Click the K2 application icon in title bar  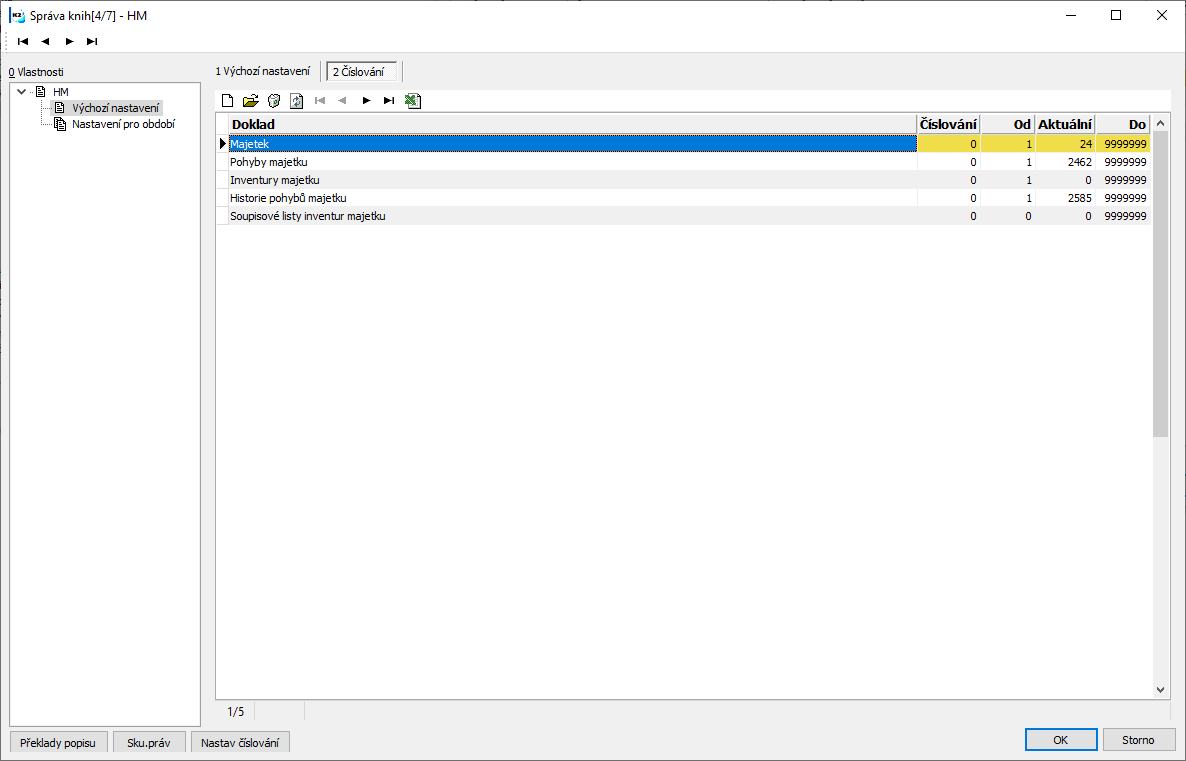click(x=17, y=15)
